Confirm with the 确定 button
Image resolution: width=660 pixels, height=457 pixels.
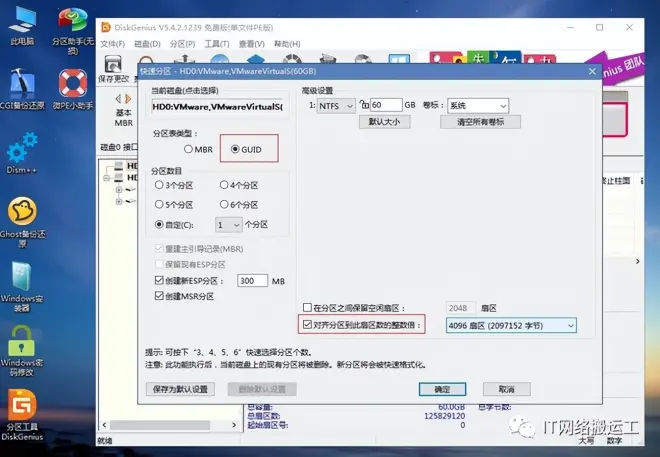point(442,389)
